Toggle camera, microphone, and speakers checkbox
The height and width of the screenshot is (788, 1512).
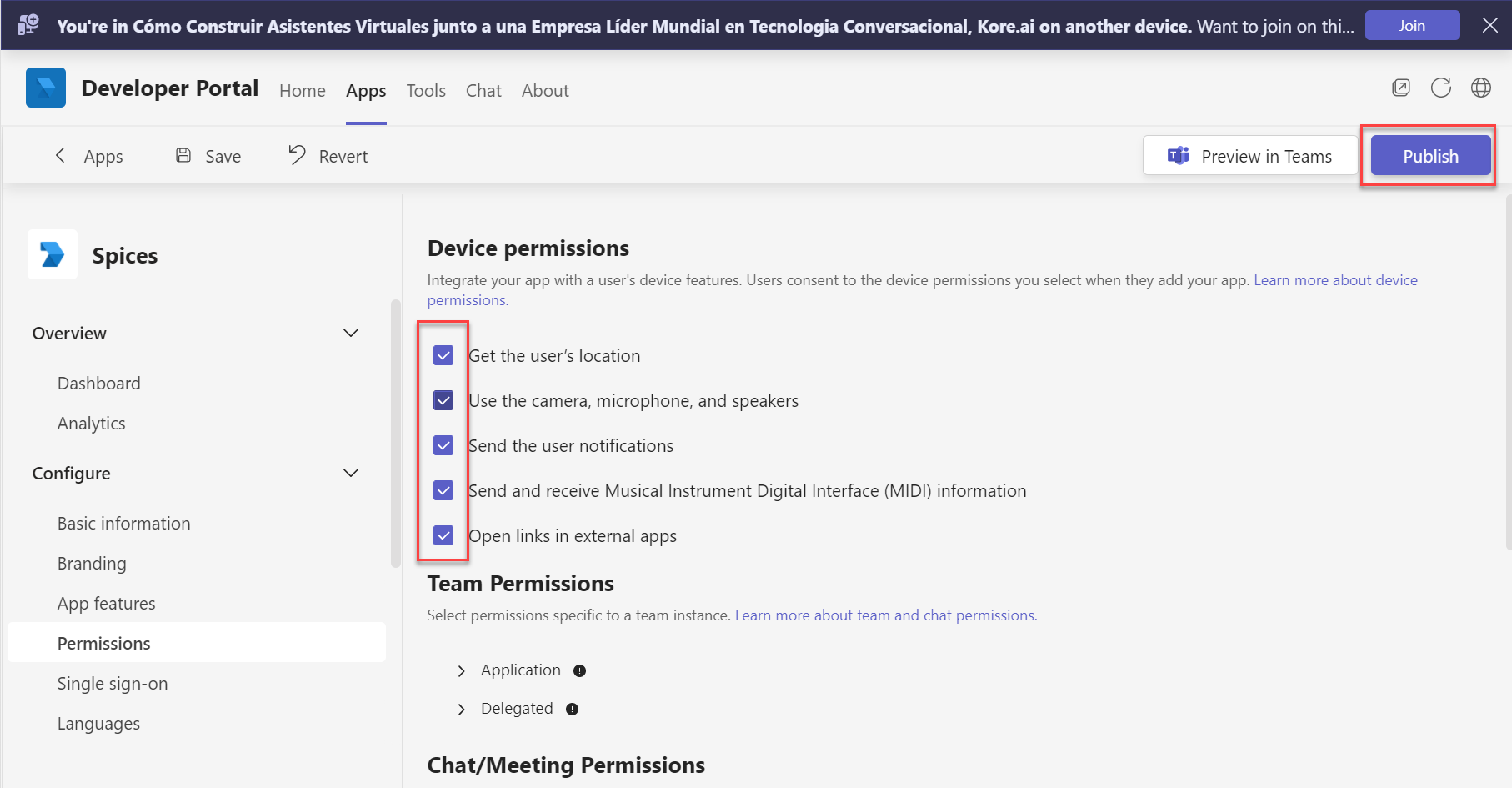point(443,401)
